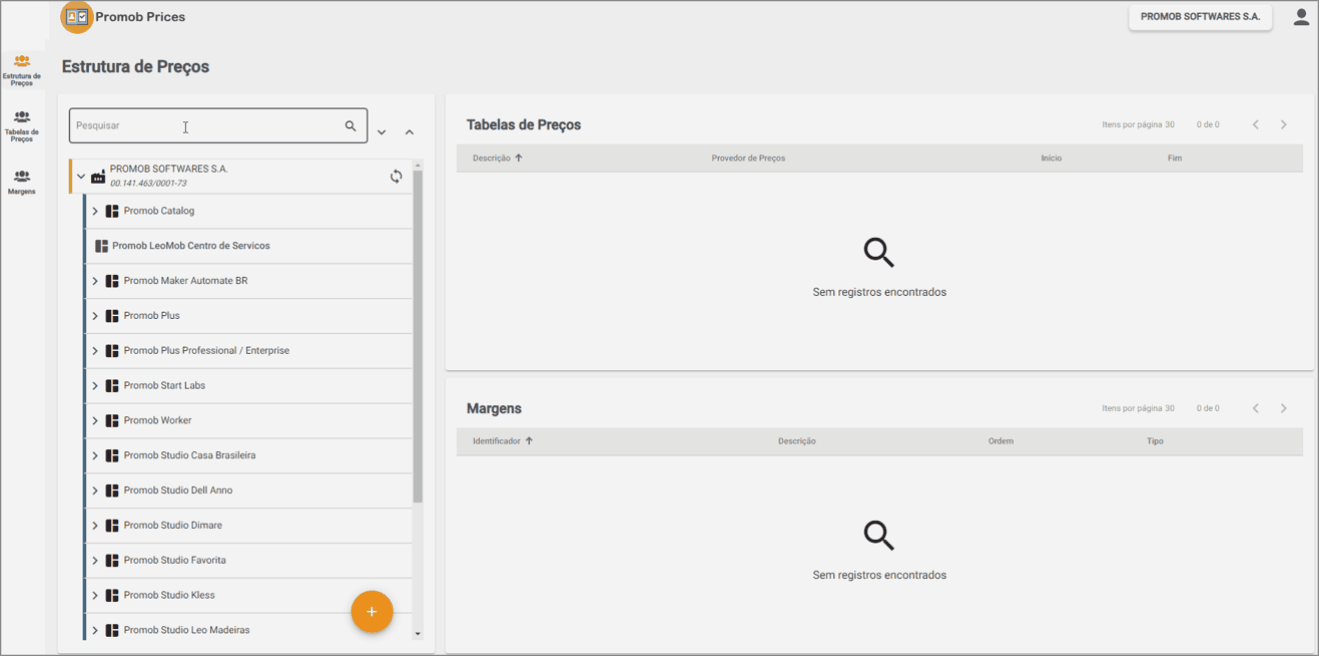Click the refresh icon beside PROMOB SOFTWARES S.A.
Image resolution: width=1319 pixels, height=656 pixels.
click(x=396, y=177)
